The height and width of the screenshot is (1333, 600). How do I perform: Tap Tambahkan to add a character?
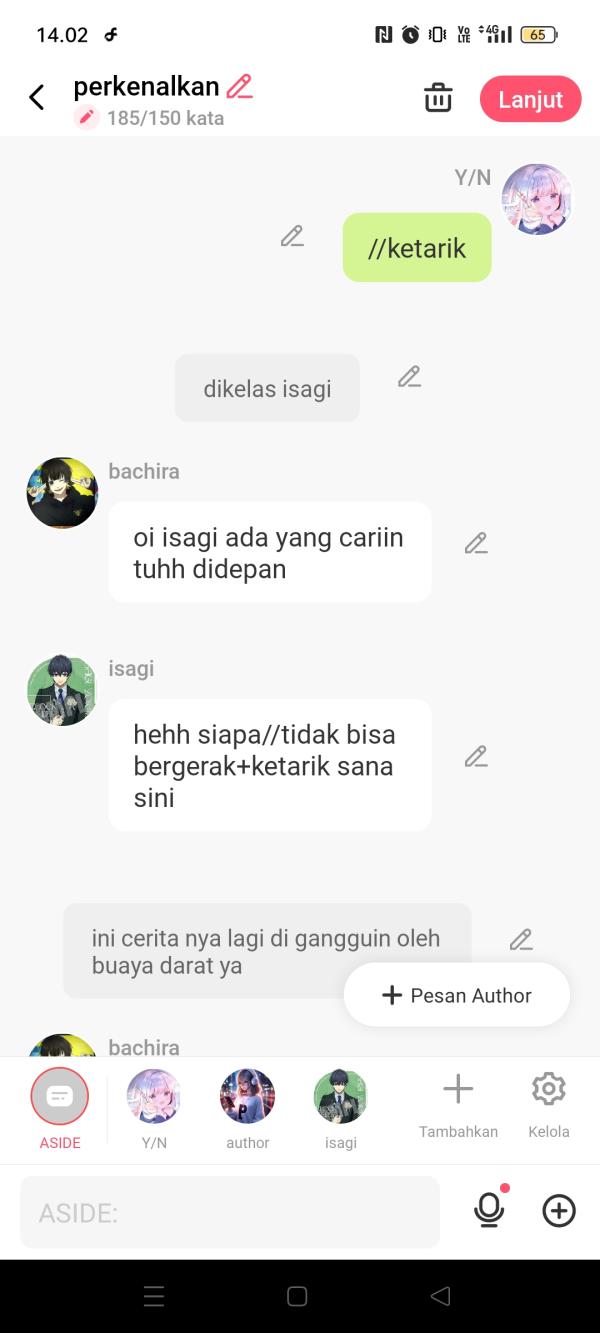tap(458, 1104)
